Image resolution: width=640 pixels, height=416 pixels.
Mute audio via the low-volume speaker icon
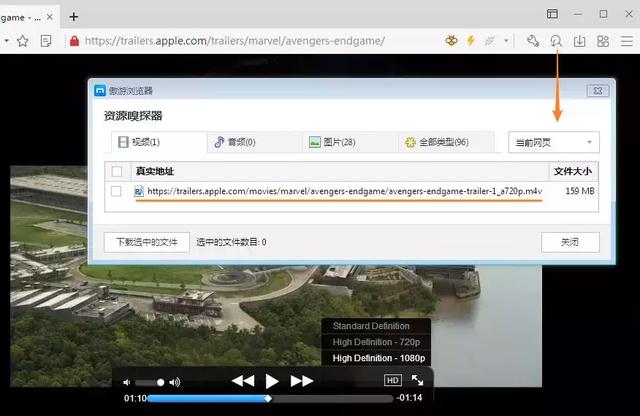click(x=127, y=383)
